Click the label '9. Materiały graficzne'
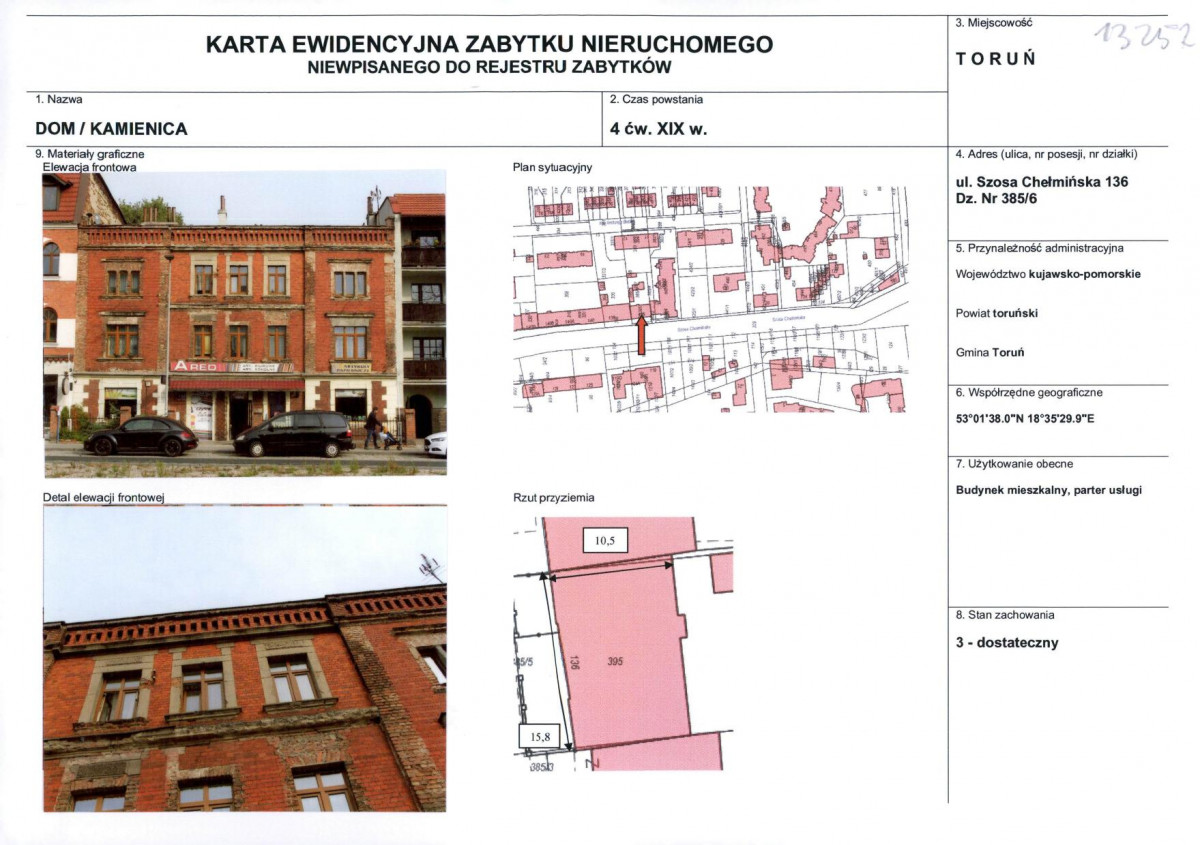The height and width of the screenshot is (845, 1200). click(x=90, y=154)
